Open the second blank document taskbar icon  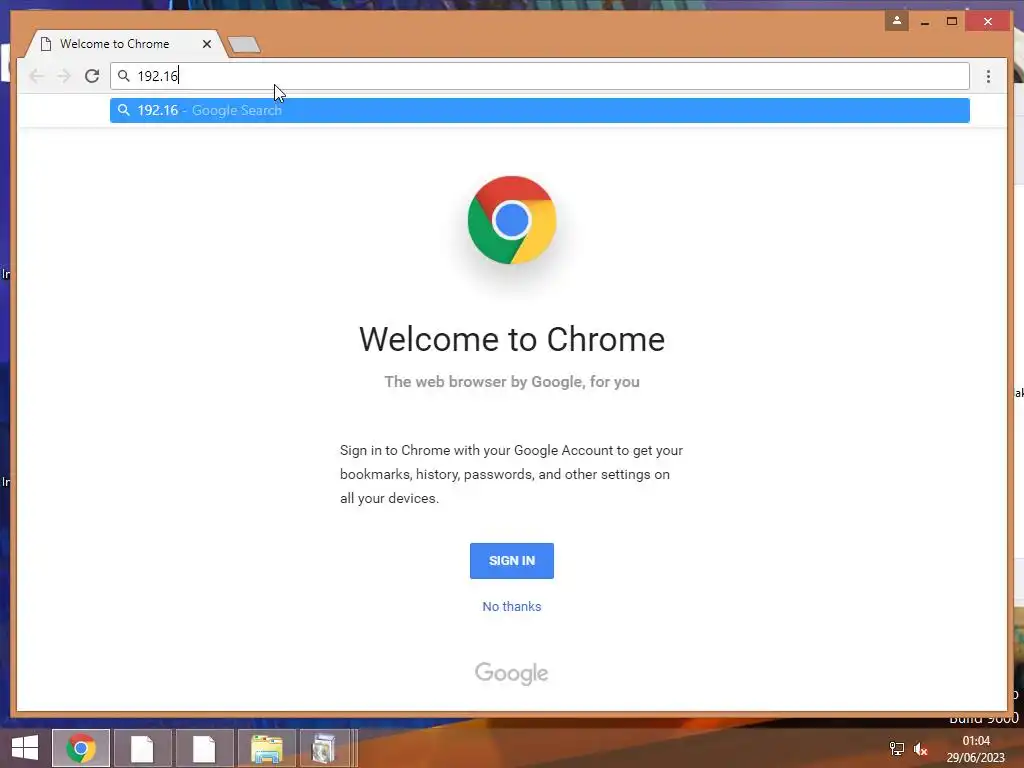click(204, 748)
